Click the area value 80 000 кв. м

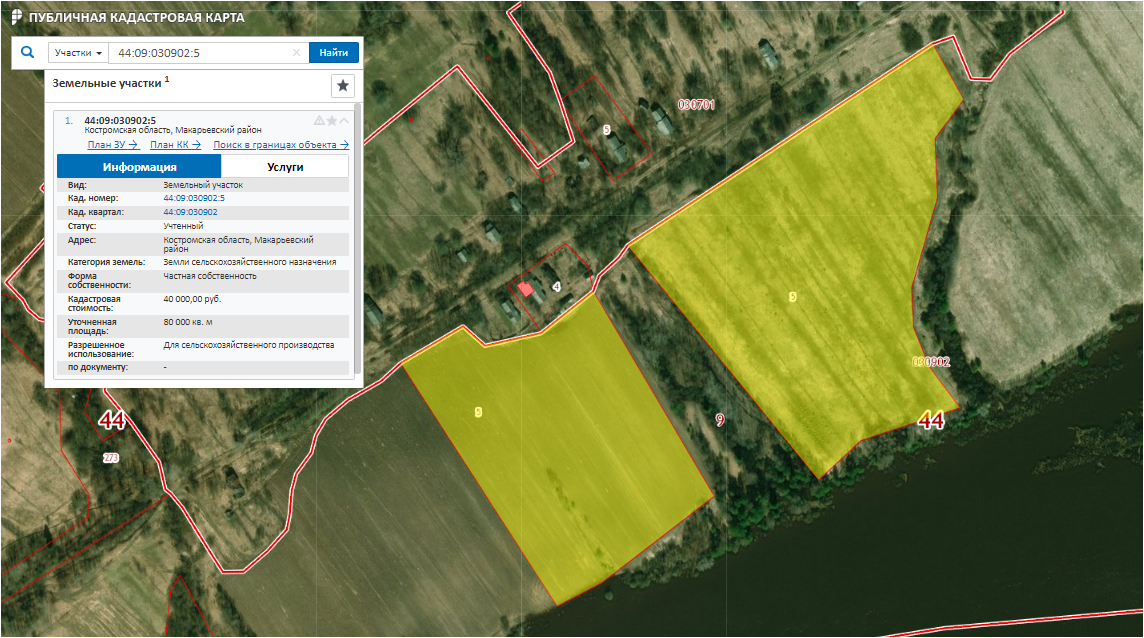[x=188, y=322]
